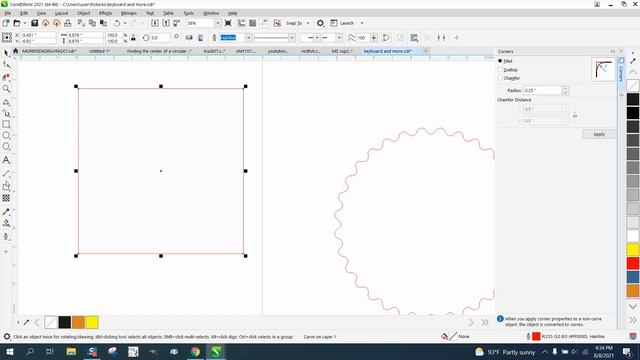Select the Shape tool in the toolbox

point(6,64)
